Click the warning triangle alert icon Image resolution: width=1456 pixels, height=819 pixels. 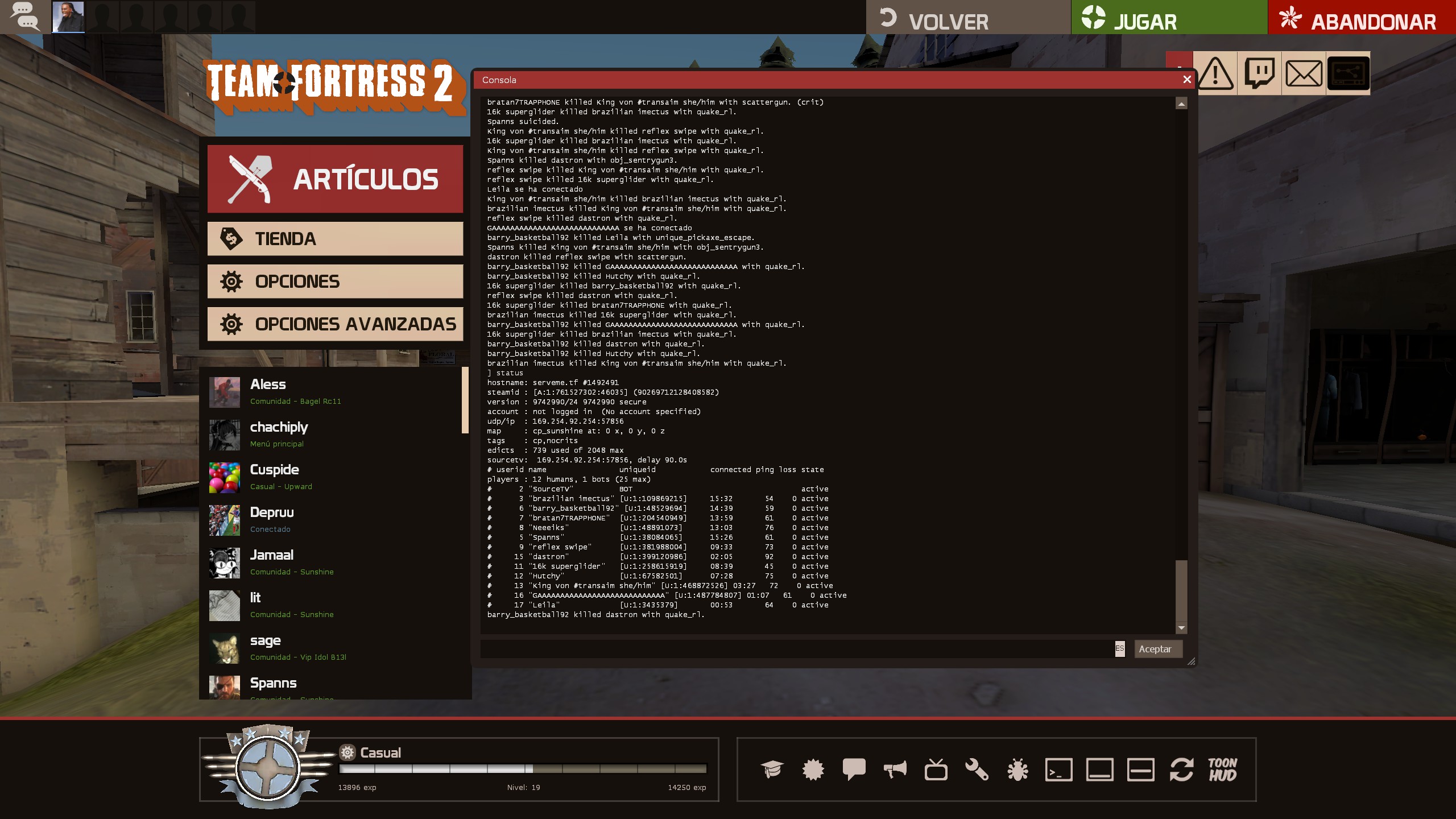(x=1215, y=73)
